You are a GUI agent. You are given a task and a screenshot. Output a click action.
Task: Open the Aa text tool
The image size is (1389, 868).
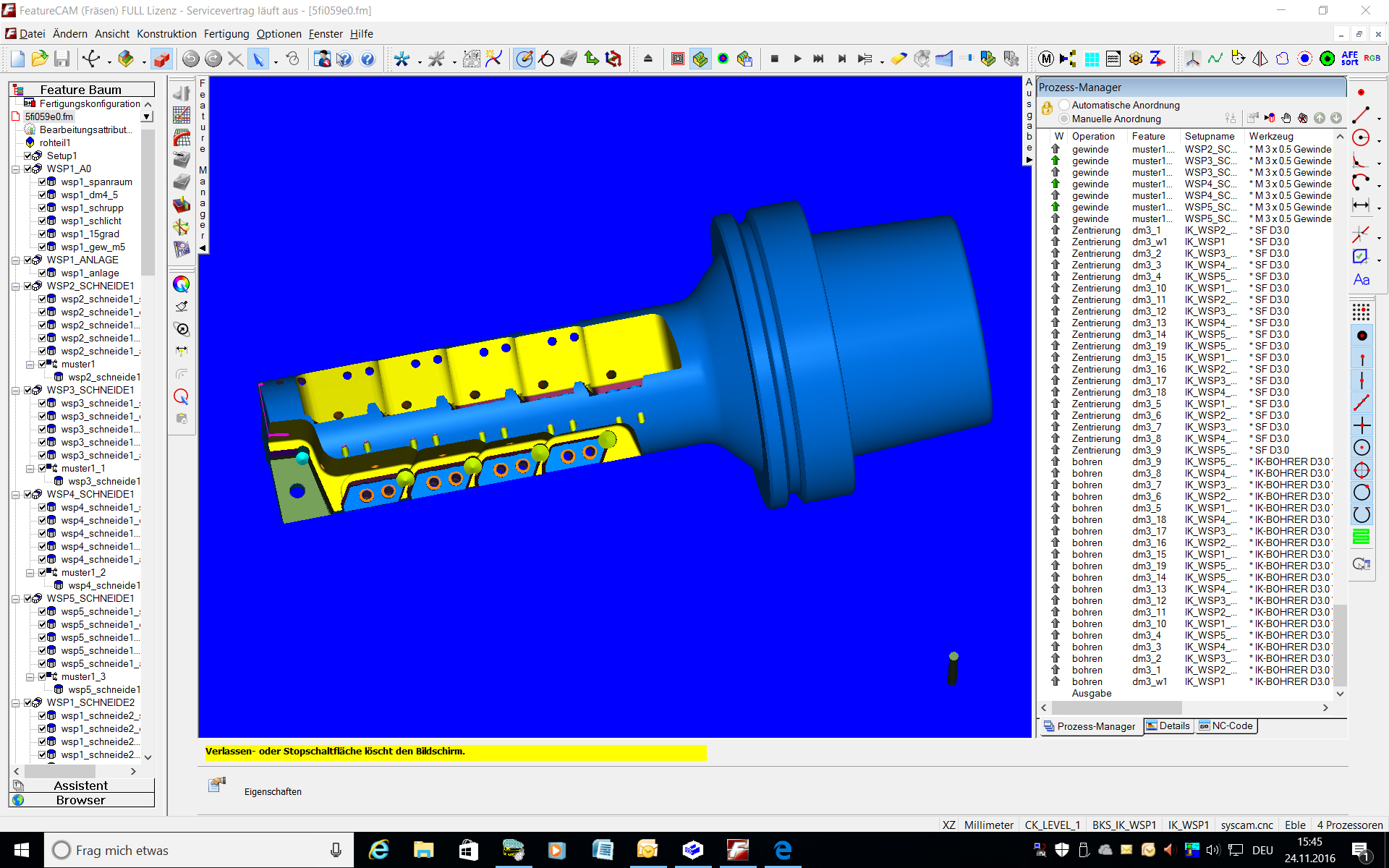(1361, 280)
